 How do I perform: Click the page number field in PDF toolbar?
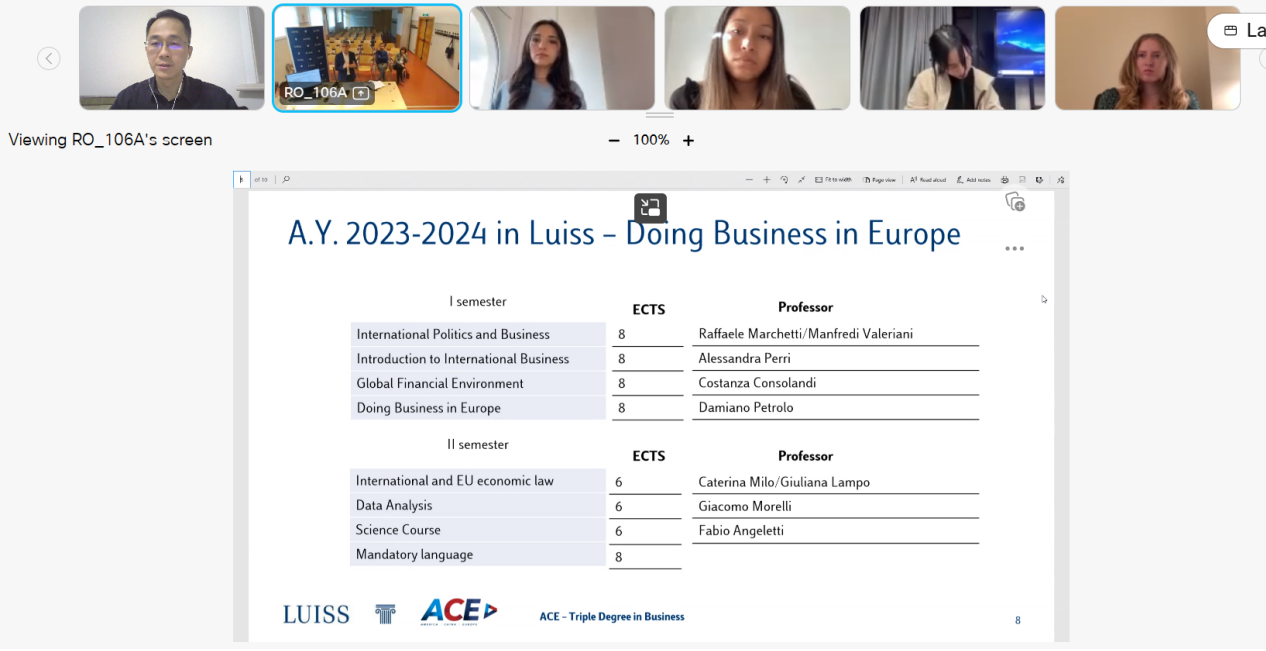click(x=241, y=180)
